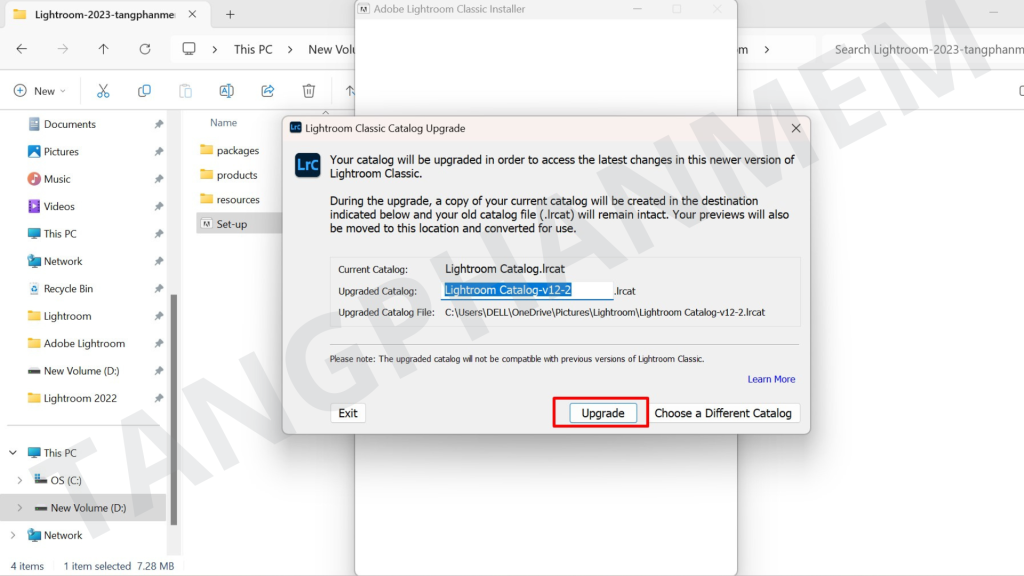Click the Delete trash icon
Image resolution: width=1024 pixels, height=576 pixels.
click(x=309, y=91)
